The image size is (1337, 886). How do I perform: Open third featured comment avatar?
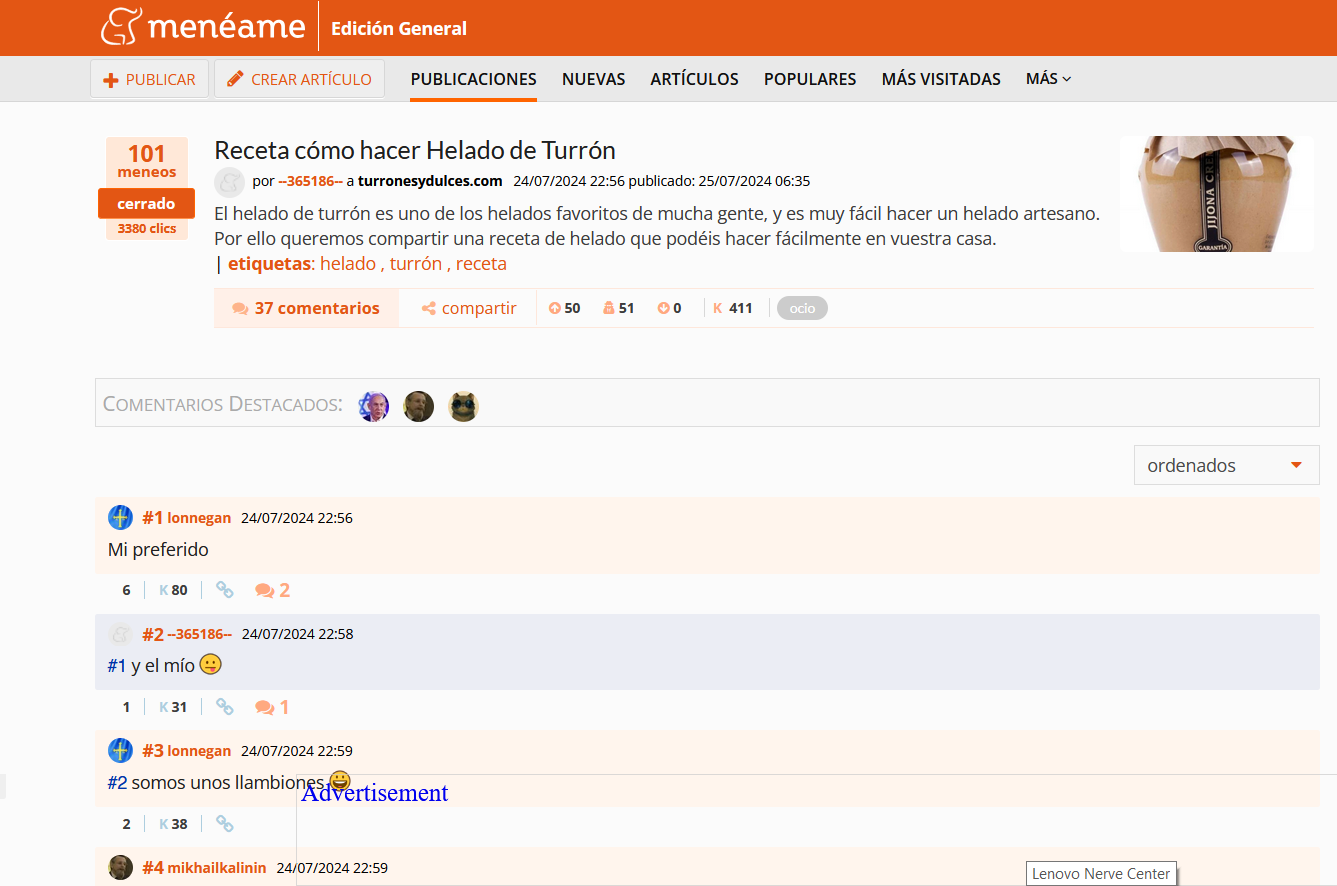463,406
